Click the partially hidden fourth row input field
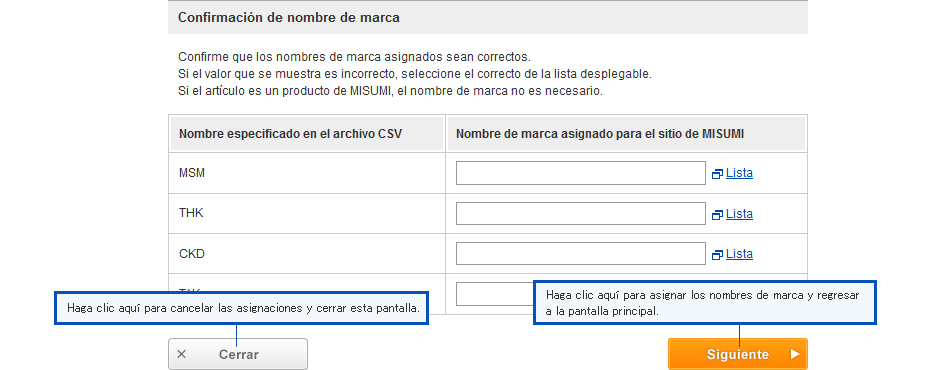The height and width of the screenshot is (370, 950). click(494, 294)
